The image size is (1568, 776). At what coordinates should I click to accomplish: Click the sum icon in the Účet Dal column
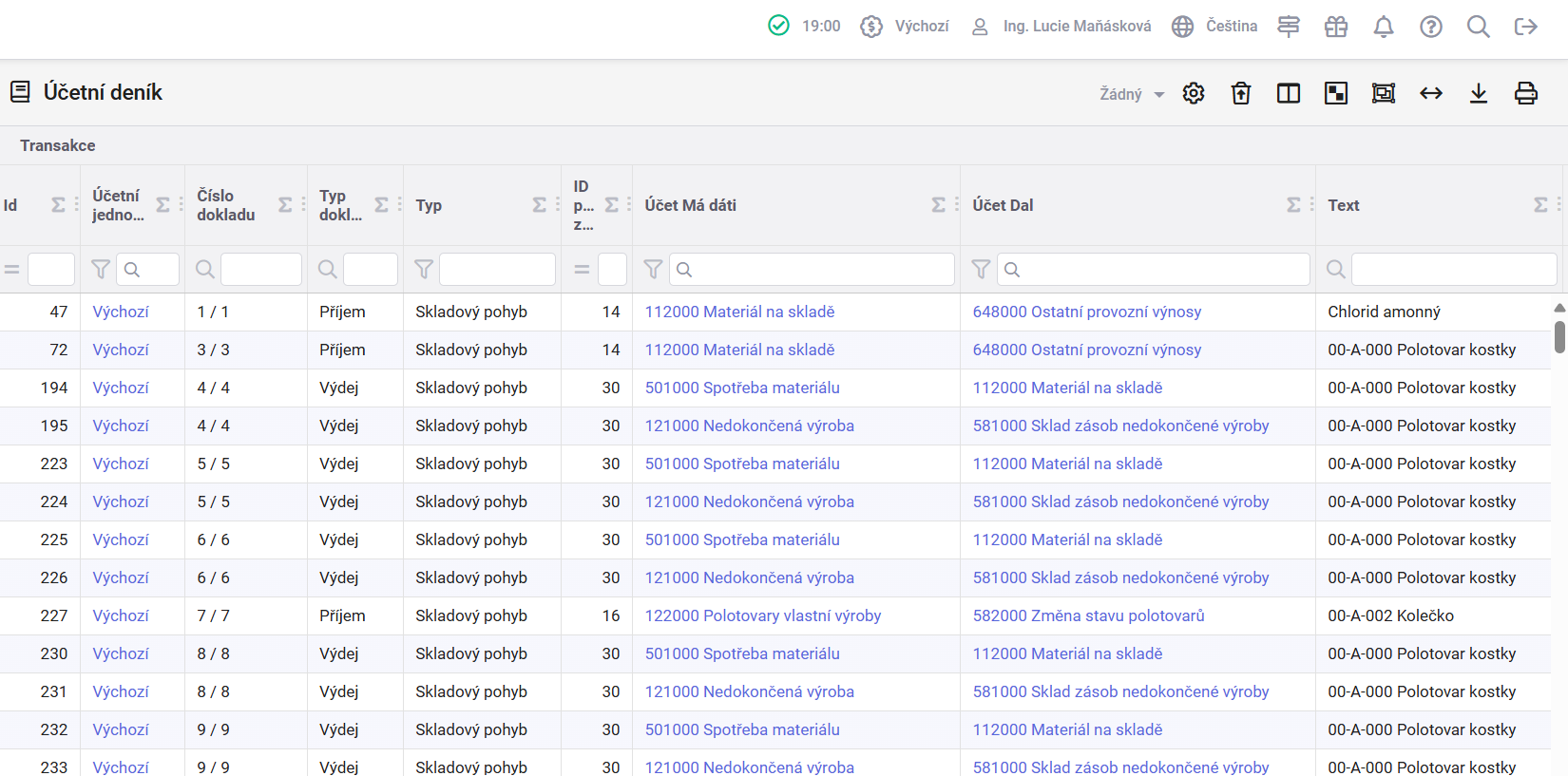click(x=1294, y=205)
